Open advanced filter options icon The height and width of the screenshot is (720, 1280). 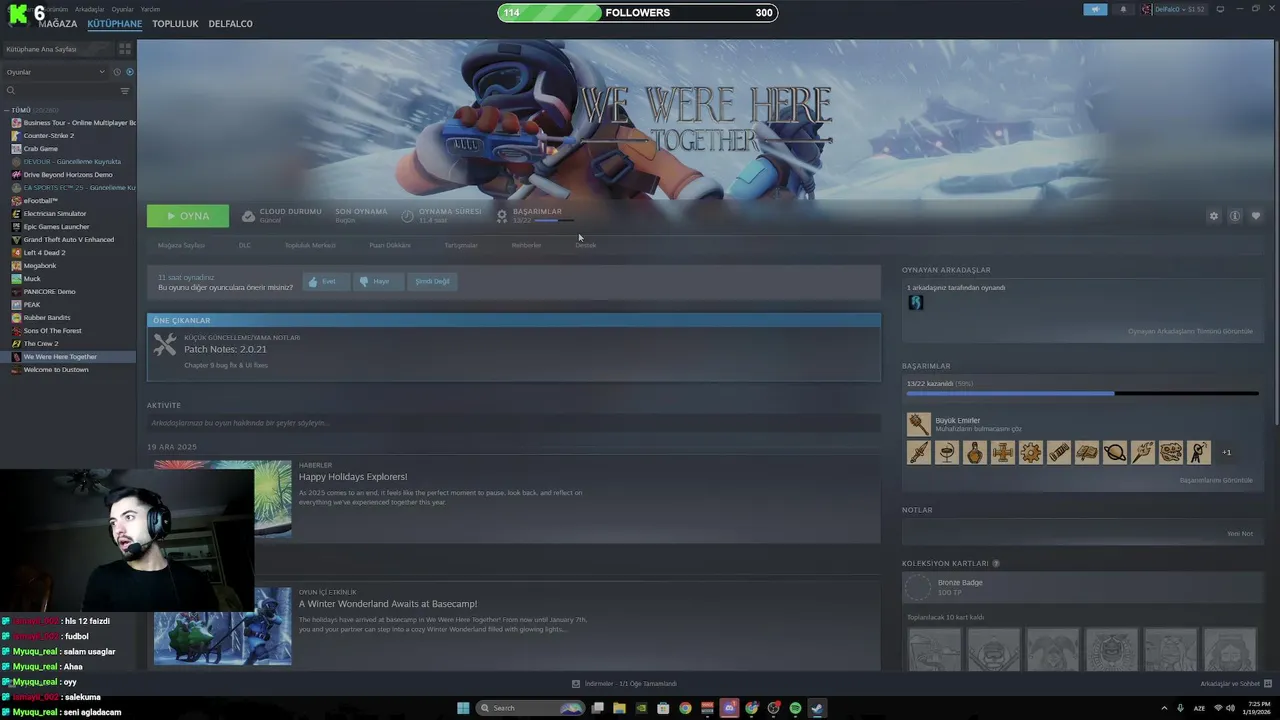(125, 91)
